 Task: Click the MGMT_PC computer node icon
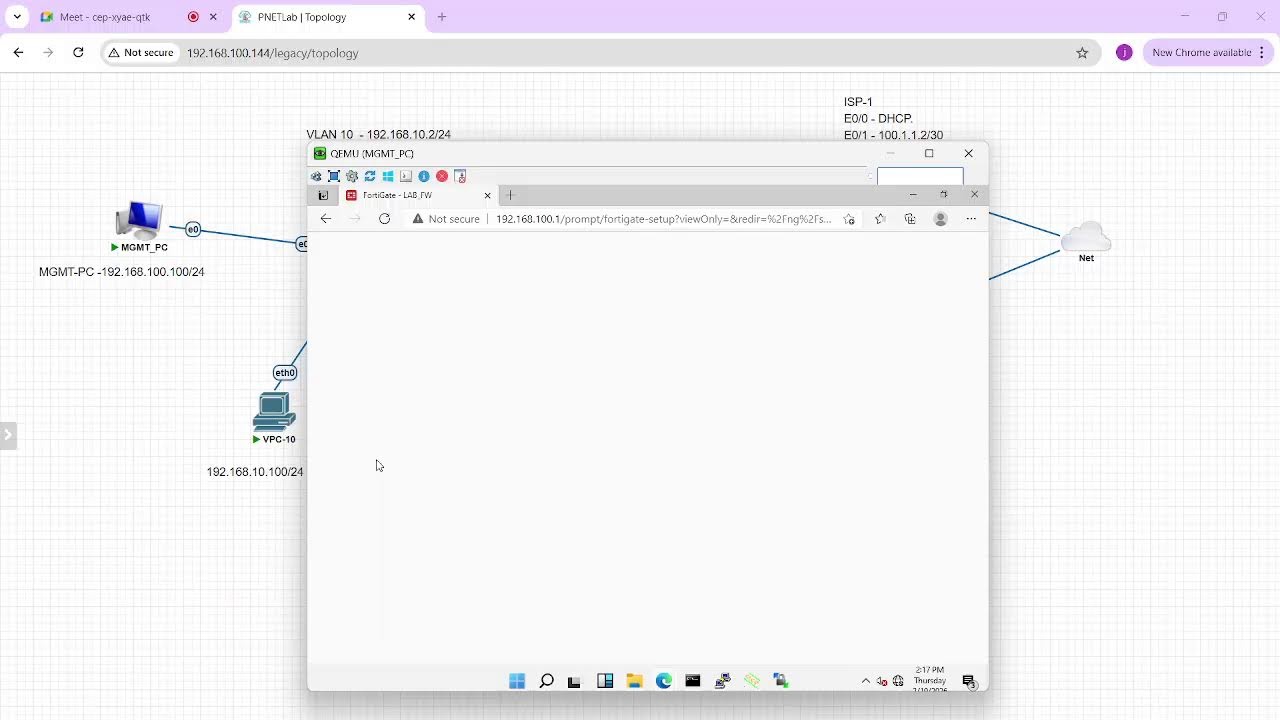click(139, 220)
